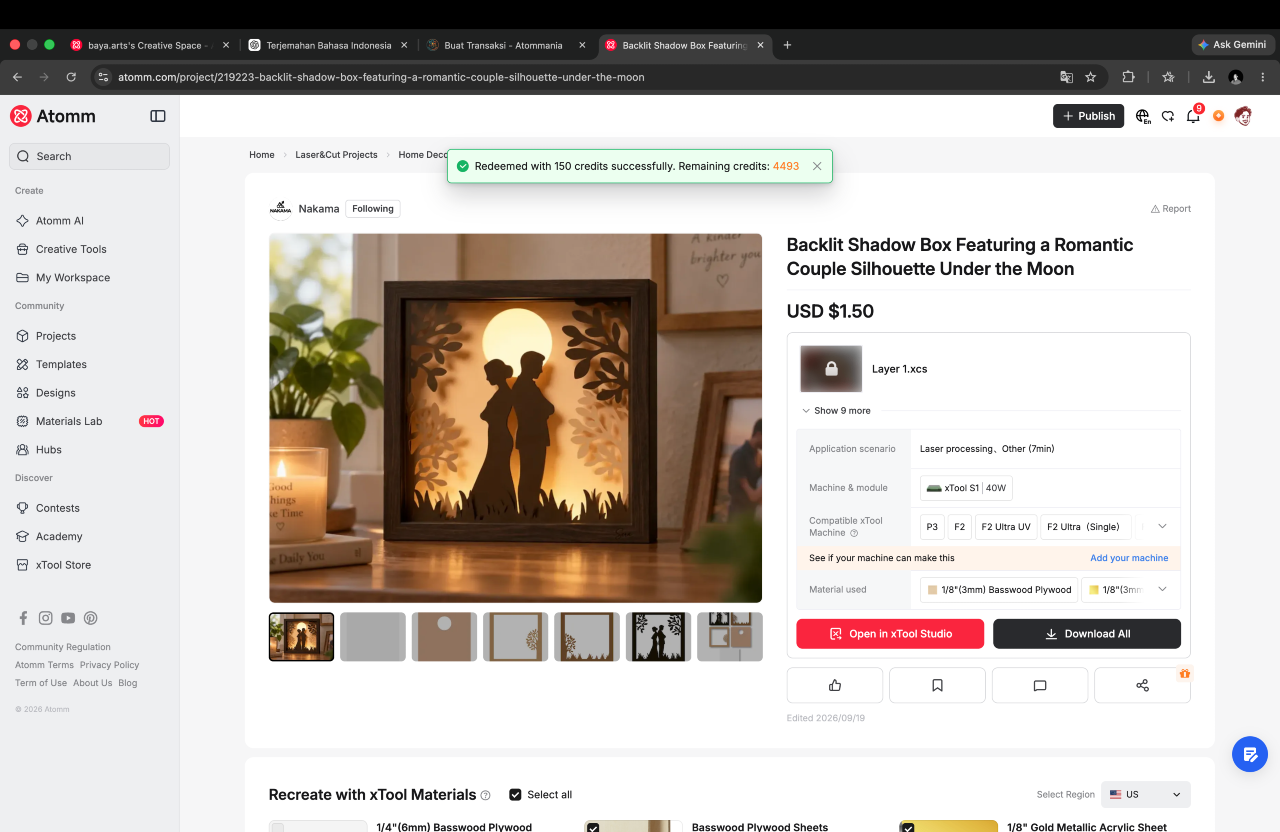The width and height of the screenshot is (1280, 832).
Task: Collapse the sidebar with the panel icon
Action: click(x=158, y=116)
